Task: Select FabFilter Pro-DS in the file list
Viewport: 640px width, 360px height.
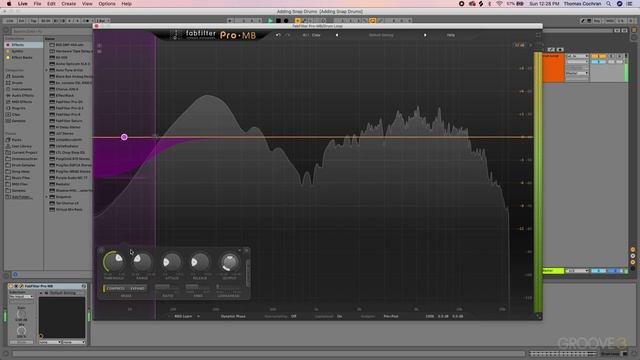Action: (x=69, y=102)
